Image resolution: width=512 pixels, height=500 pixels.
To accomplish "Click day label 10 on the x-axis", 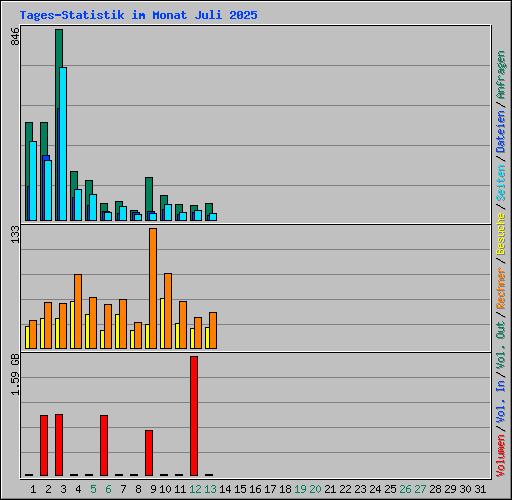I will pos(165,489).
